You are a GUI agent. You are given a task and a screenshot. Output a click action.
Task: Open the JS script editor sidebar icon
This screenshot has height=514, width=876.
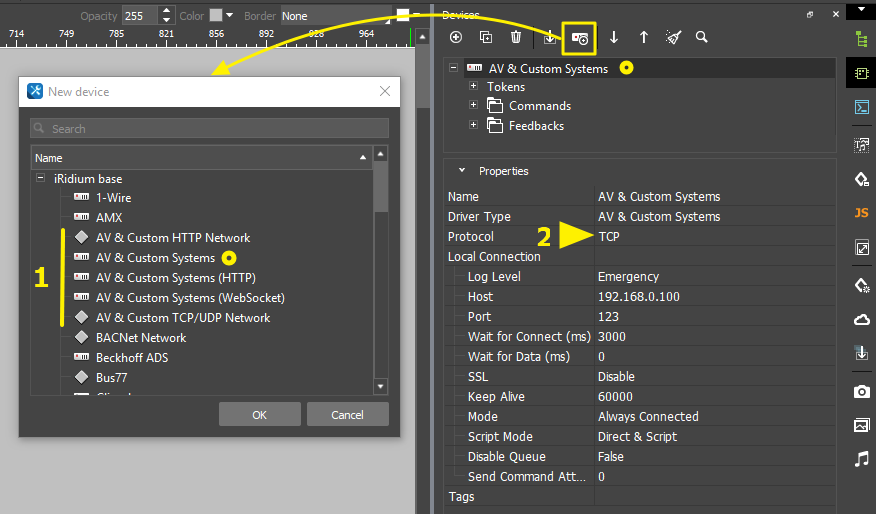click(x=861, y=213)
